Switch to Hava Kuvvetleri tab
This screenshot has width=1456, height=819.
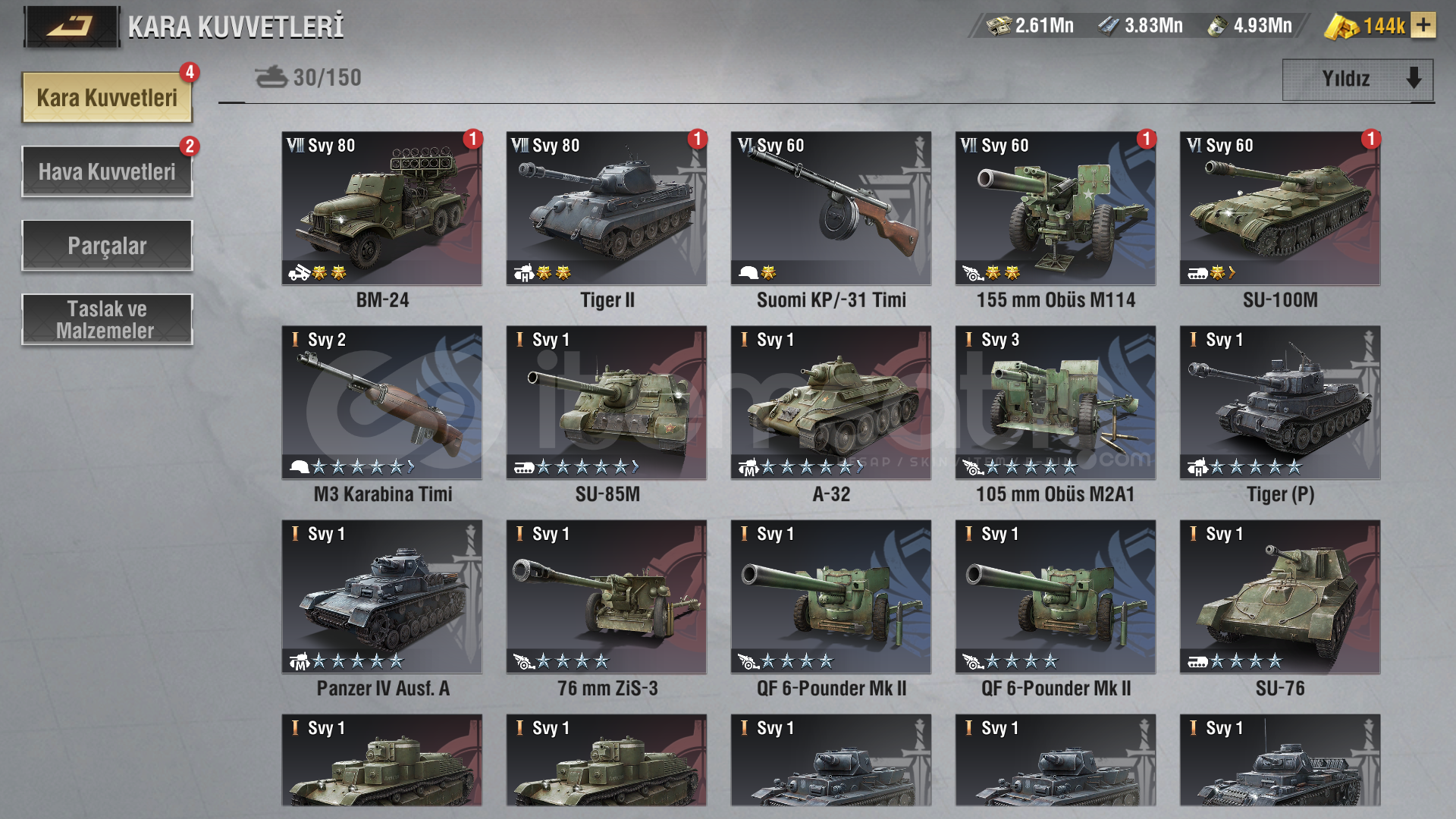107,171
